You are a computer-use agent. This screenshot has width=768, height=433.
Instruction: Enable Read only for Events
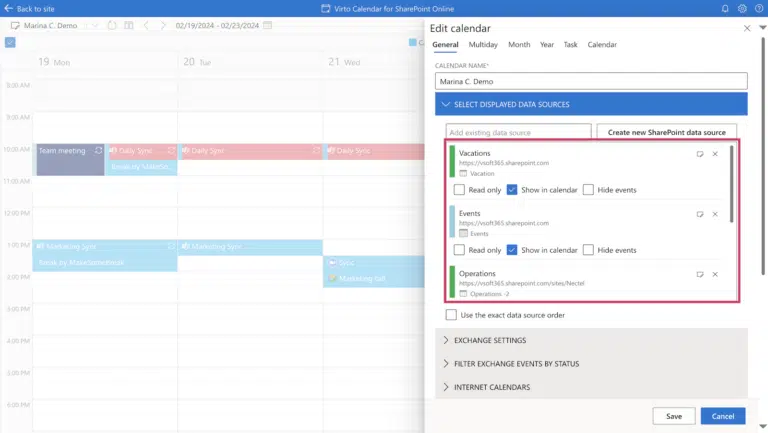click(x=459, y=250)
